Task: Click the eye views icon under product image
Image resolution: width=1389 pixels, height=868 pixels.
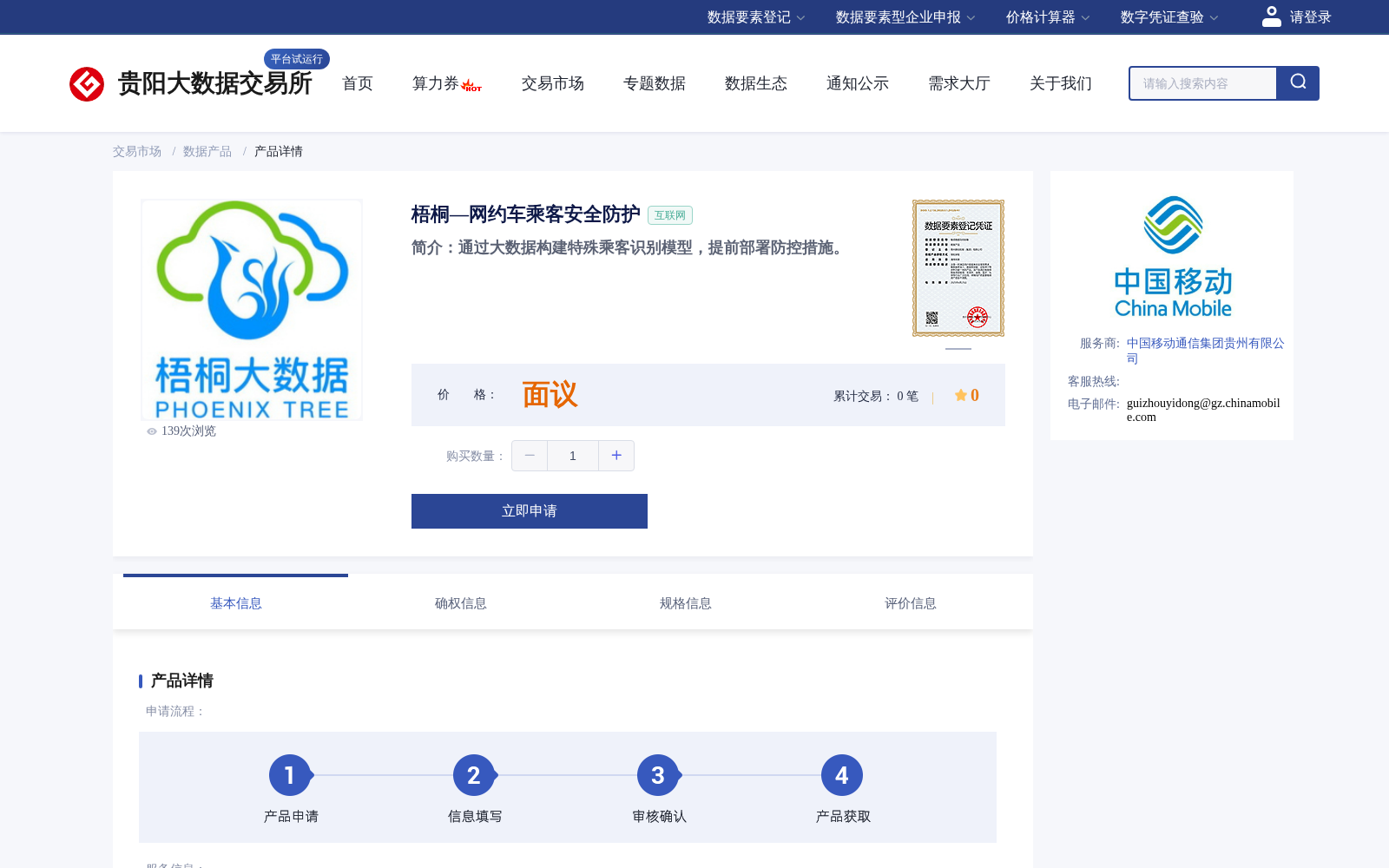Action: tap(152, 431)
